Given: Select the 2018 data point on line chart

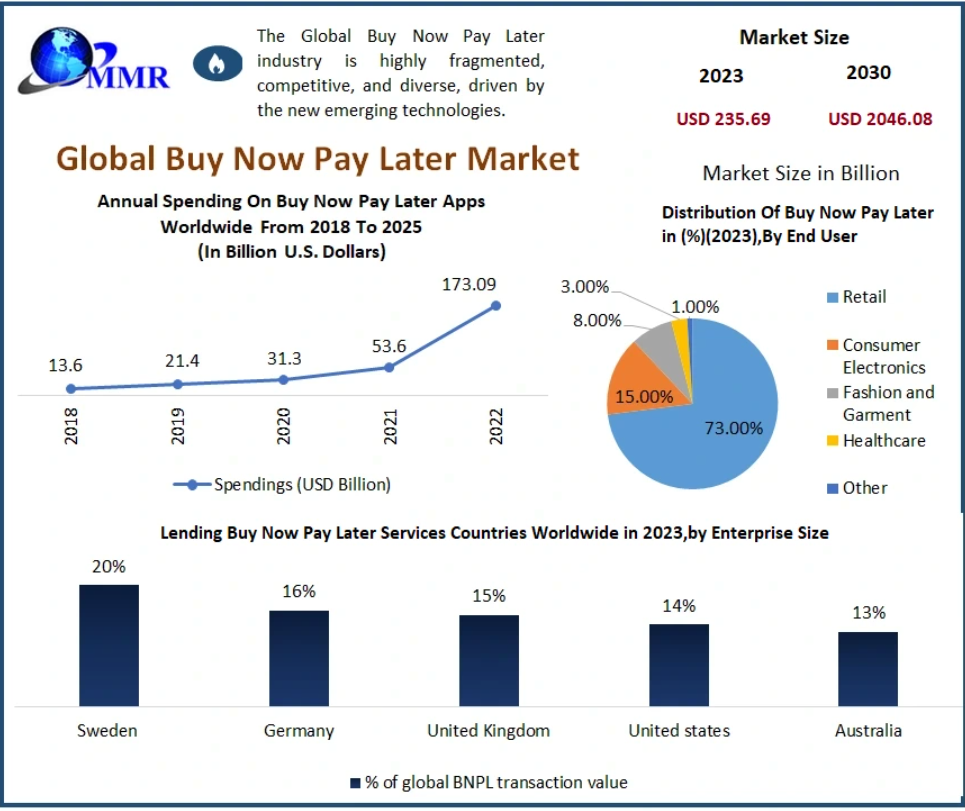Looking at the screenshot, I should tap(71, 389).
